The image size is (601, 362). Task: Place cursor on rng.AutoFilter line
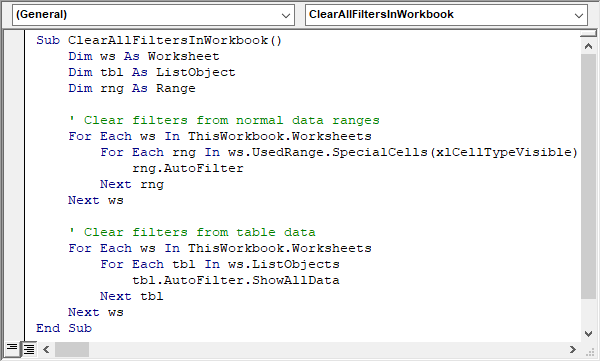click(x=188, y=168)
